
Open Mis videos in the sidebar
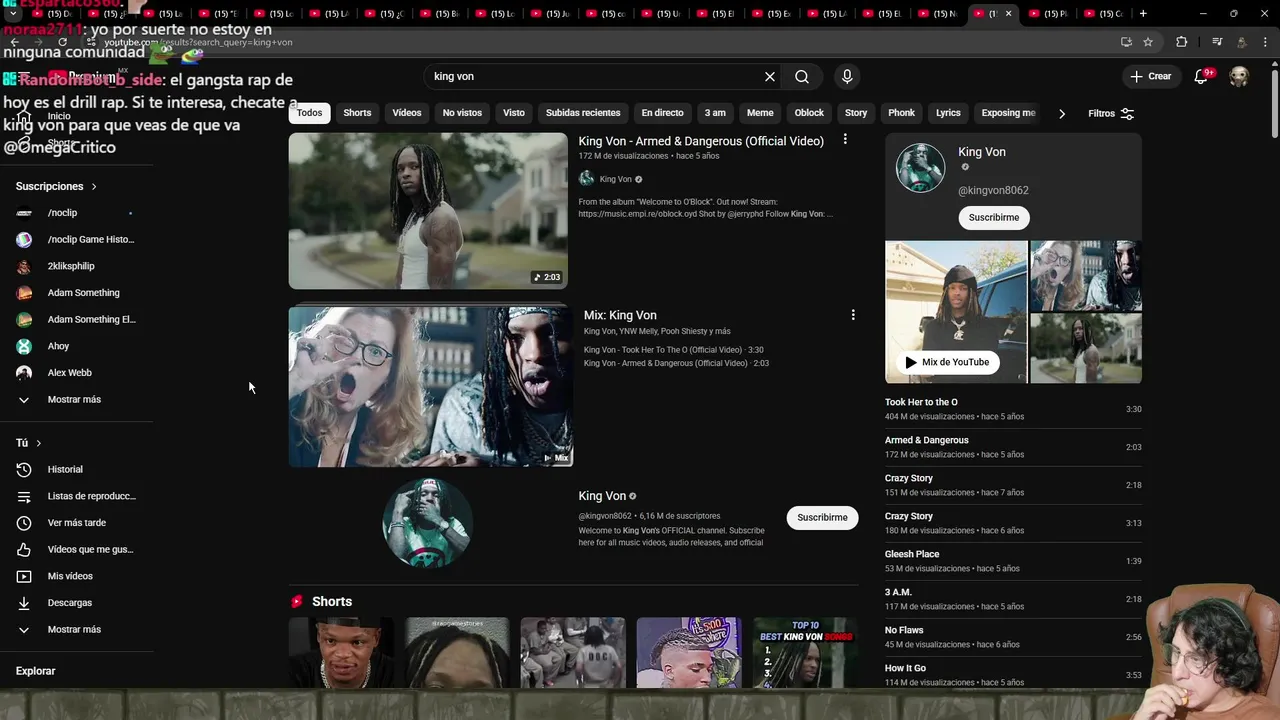[x=76, y=576]
